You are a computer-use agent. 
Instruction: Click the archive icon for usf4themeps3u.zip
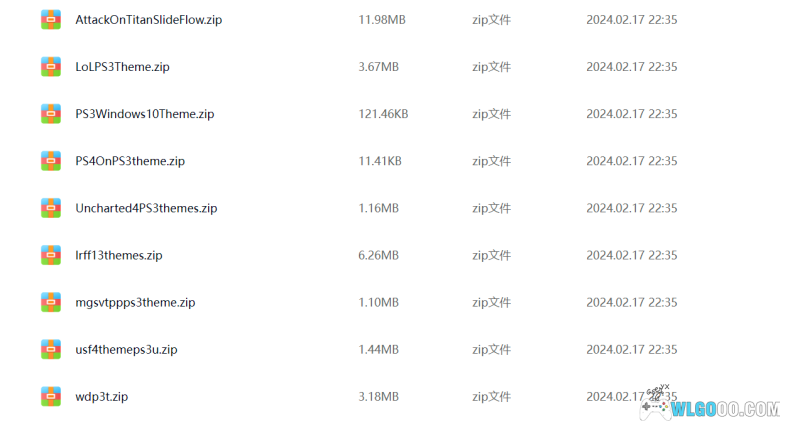point(51,349)
